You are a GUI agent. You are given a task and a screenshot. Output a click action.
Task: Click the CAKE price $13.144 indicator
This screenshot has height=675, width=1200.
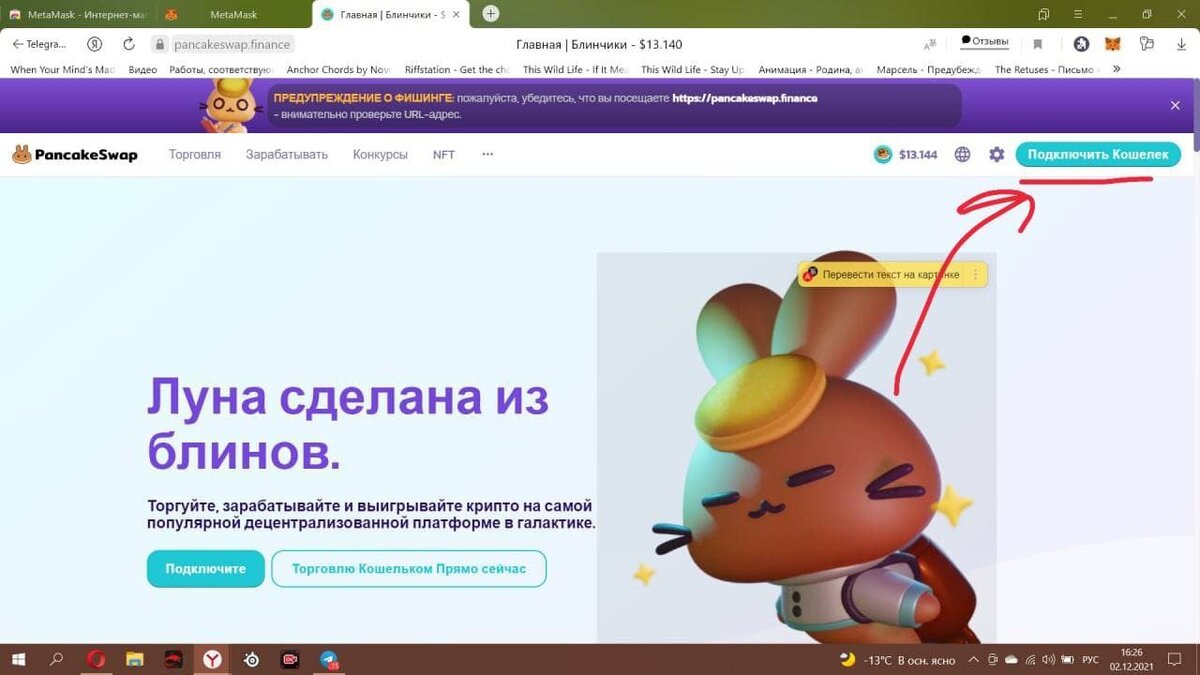pyautogui.click(x=906, y=155)
